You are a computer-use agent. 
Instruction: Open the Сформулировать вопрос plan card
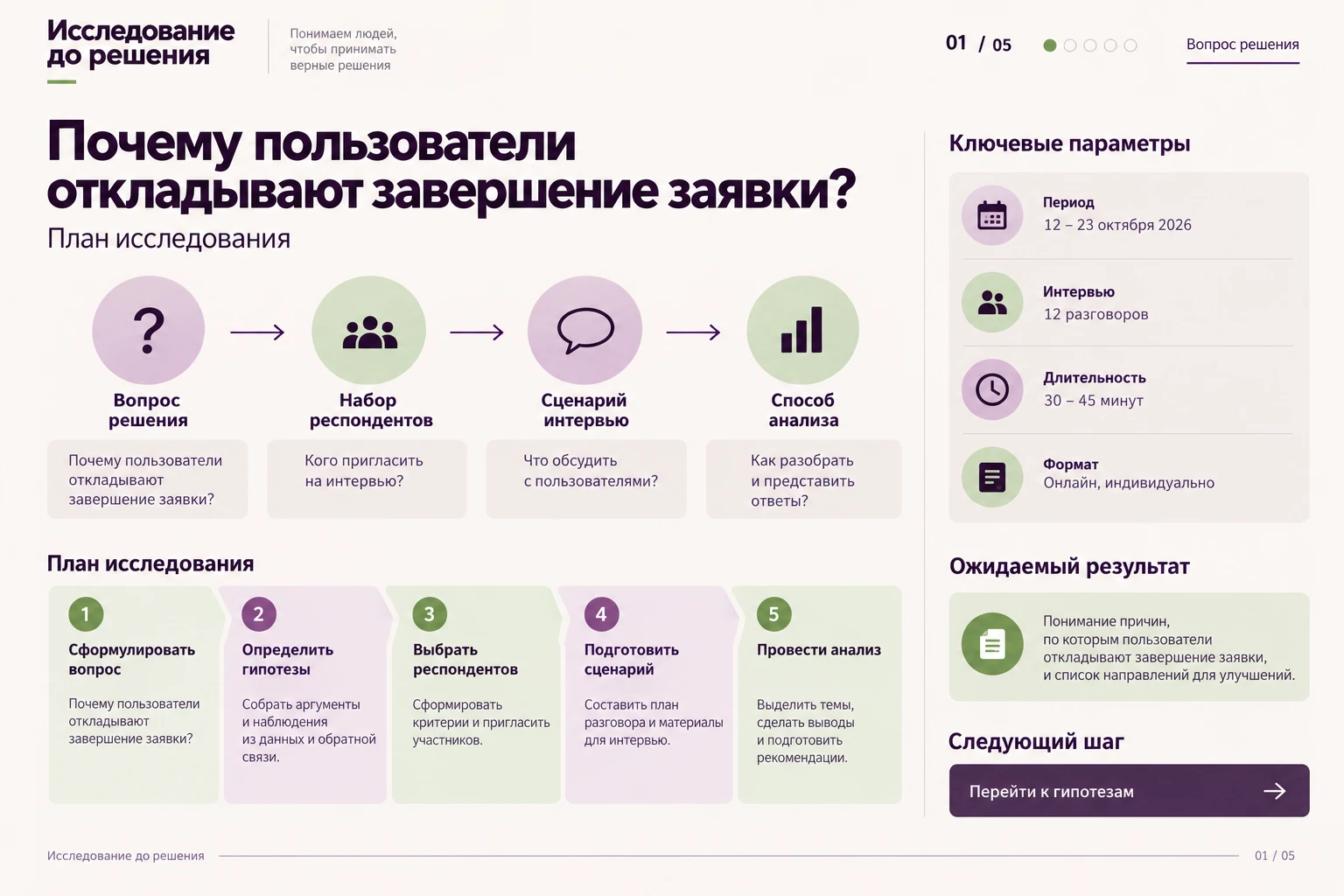(133, 695)
